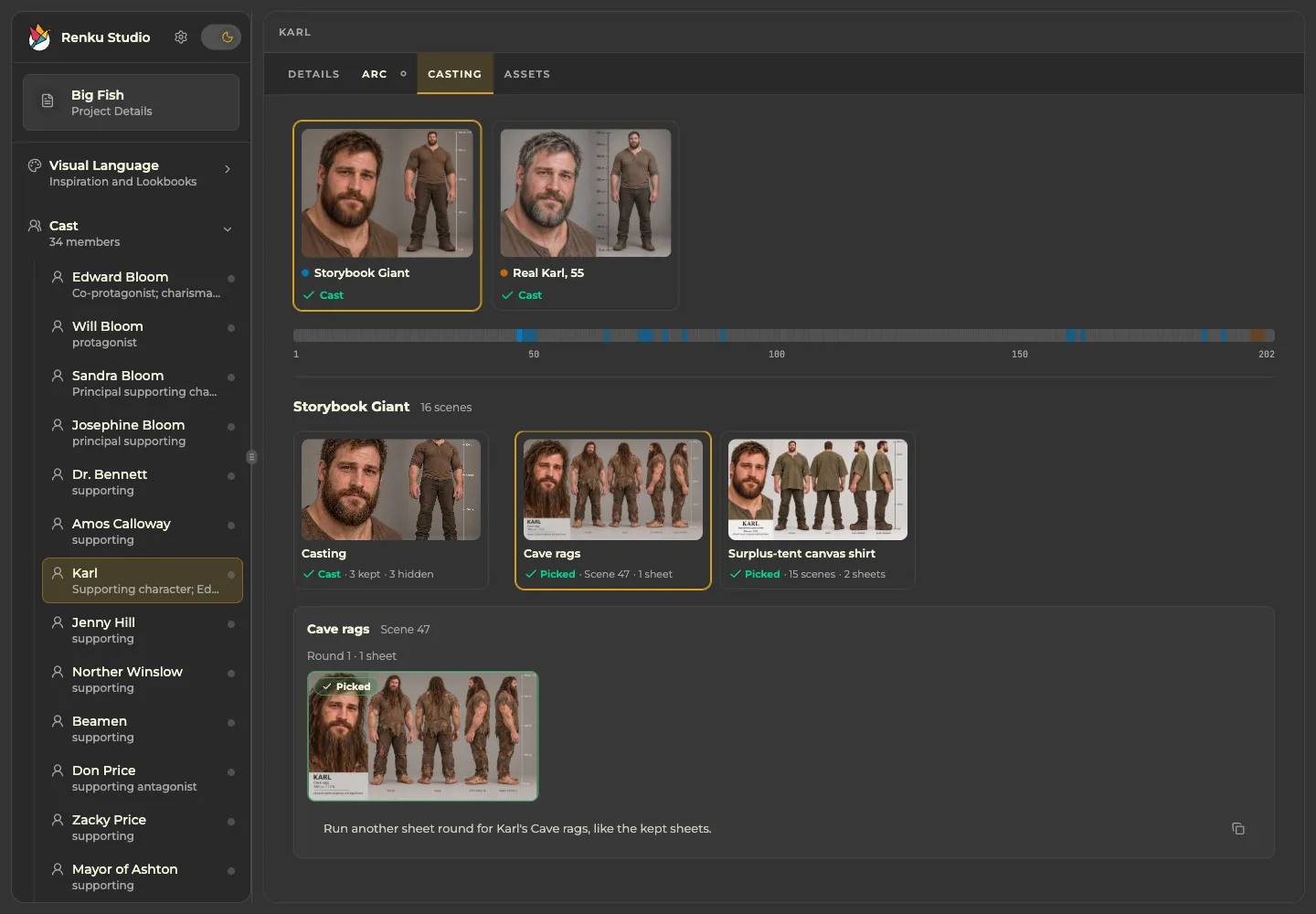Copy the Cave rags prompt text

coord(1238,829)
